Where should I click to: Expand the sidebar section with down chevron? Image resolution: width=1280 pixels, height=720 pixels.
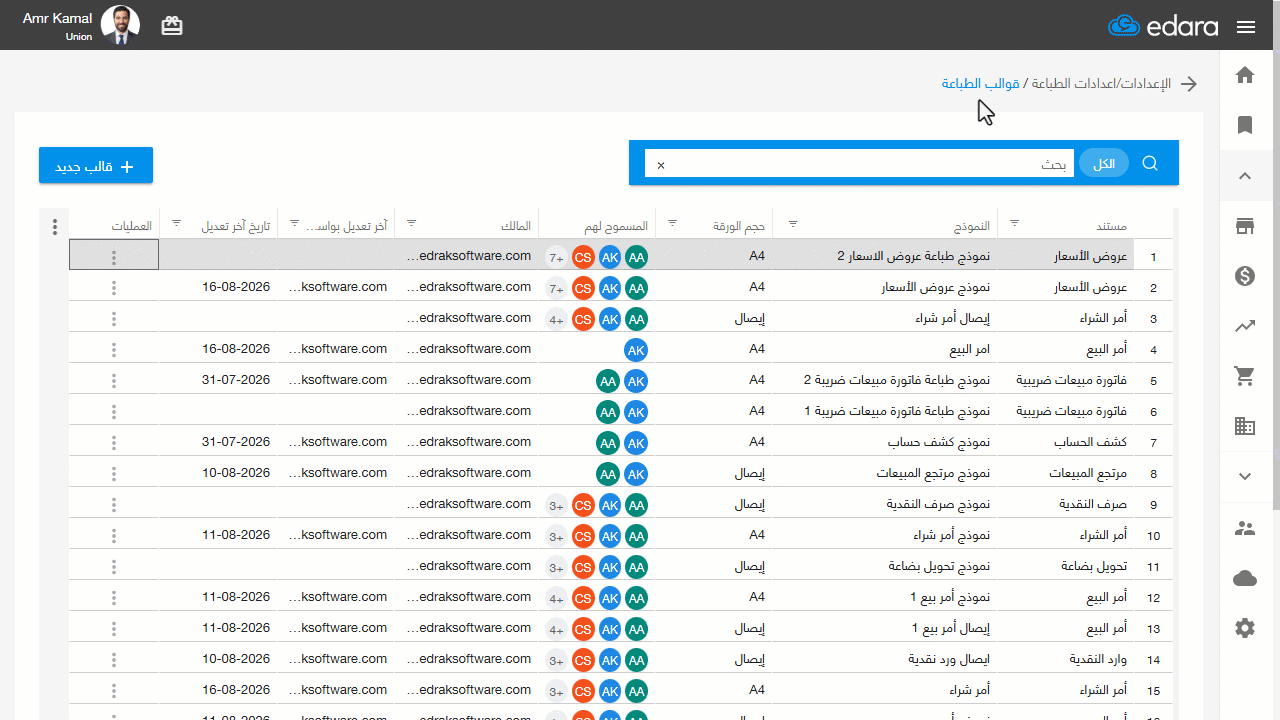coord(1245,477)
